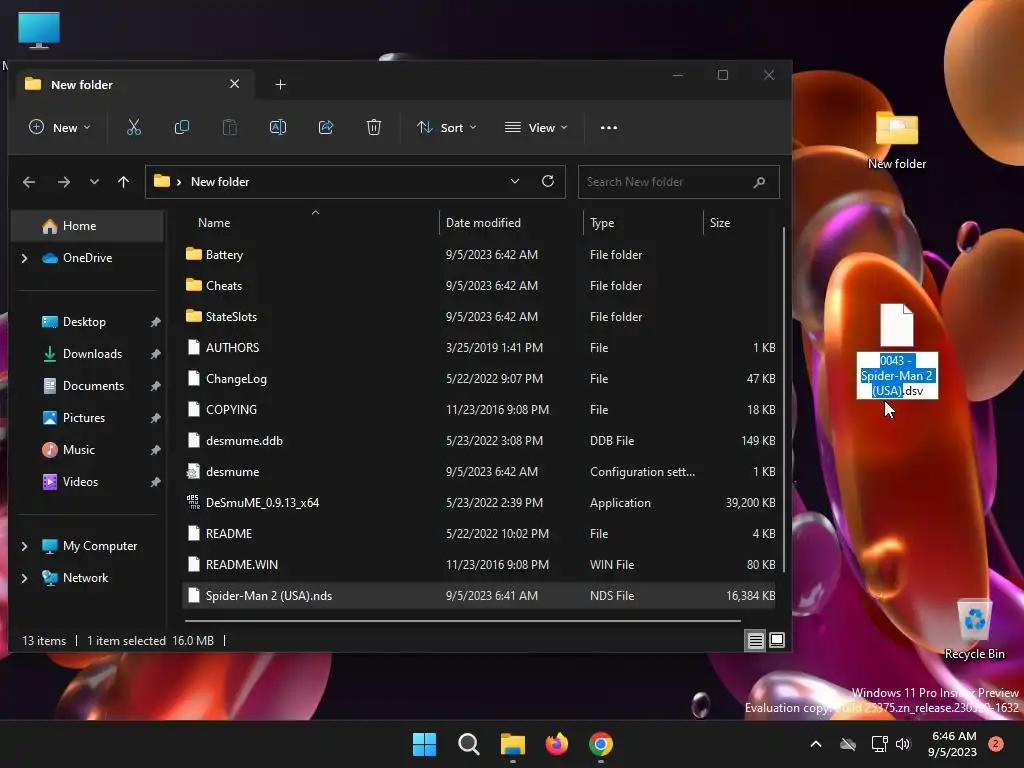The width and height of the screenshot is (1024, 768).
Task: Open the Sort dropdown
Action: (x=447, y=127)
